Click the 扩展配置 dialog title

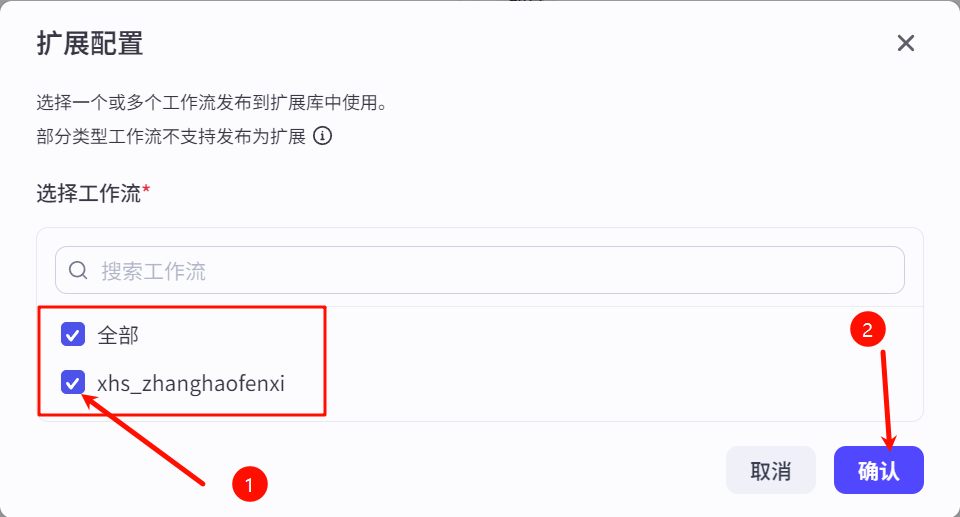(x=90, y=43)
